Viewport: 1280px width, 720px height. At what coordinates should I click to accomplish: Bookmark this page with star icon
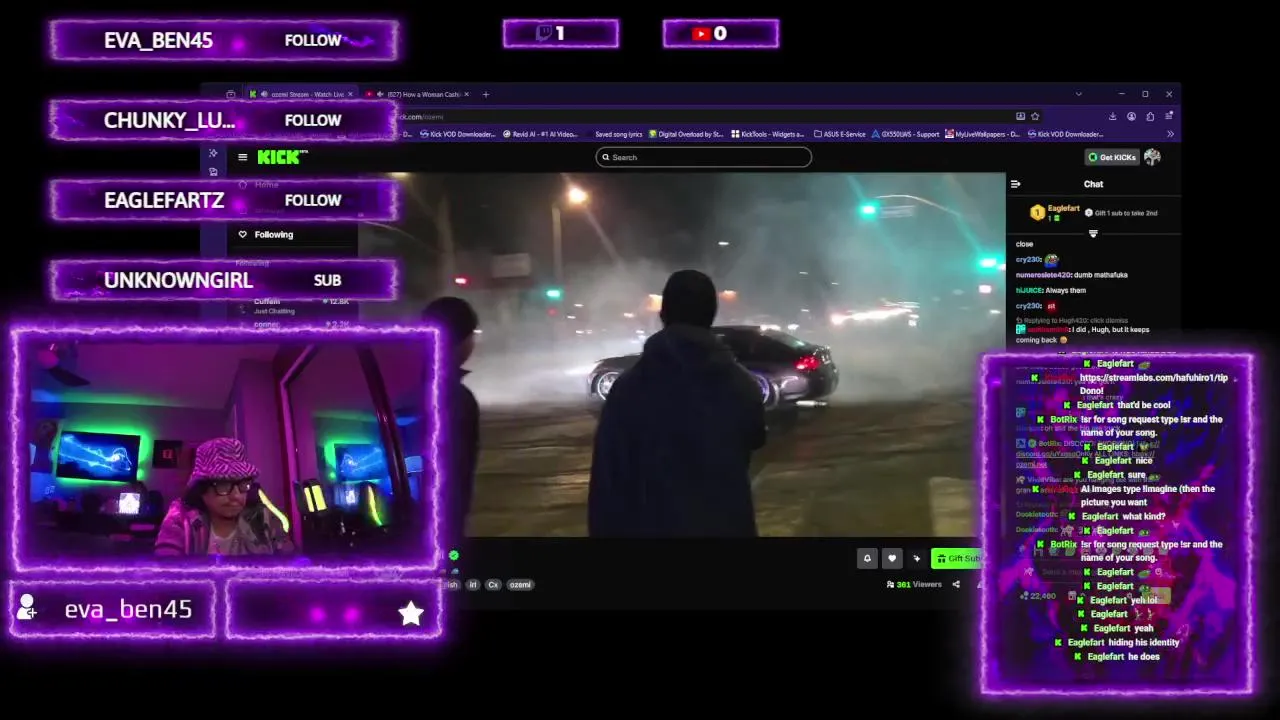[x=1035, y=116]
